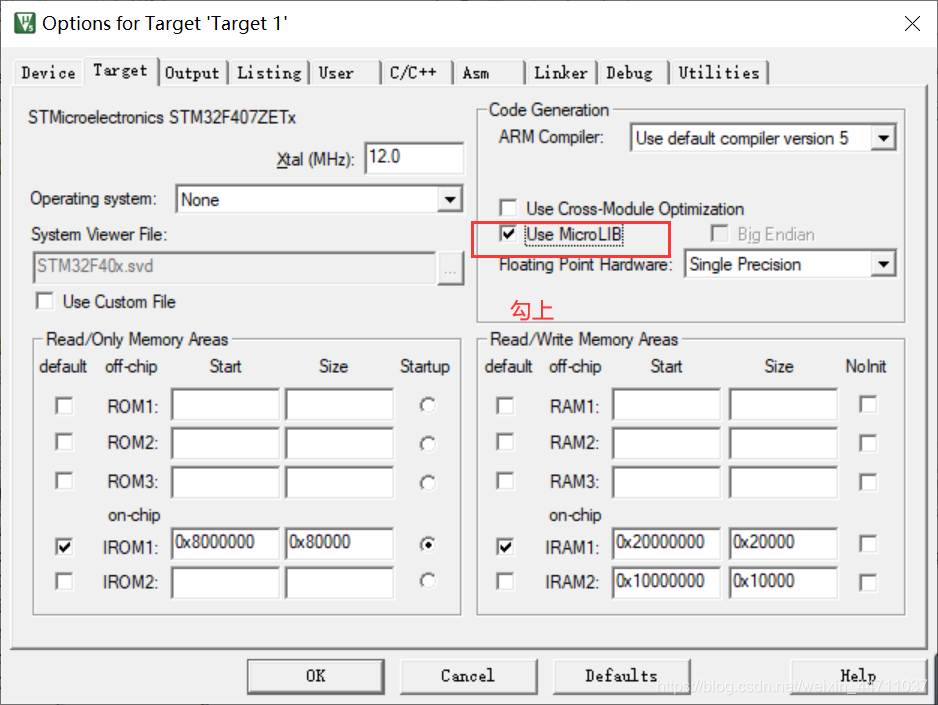Select the ROM3 Startup radio button
This screenshot has width=938, height=705.
click(x=427, y=483)
